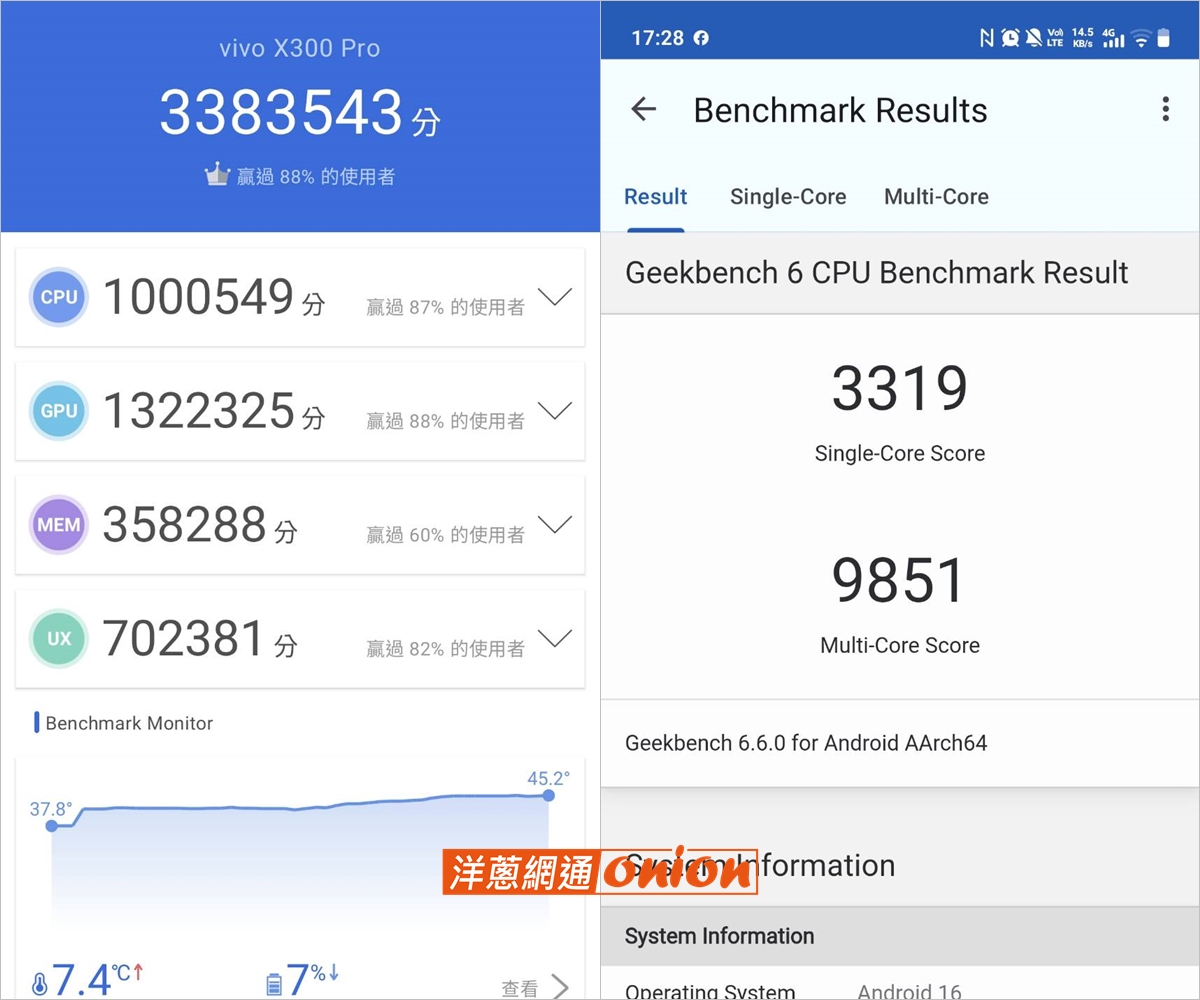
Task: Expand the GPU score details
Action: (x=555, y=411)
